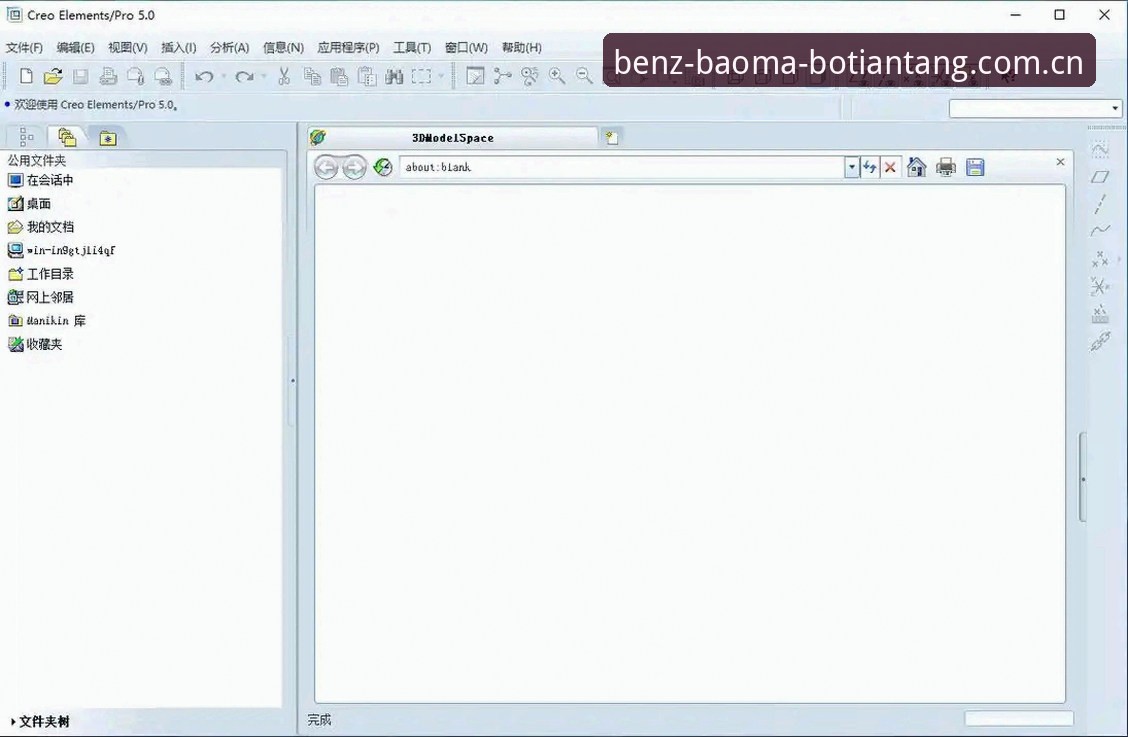Click the browser Refresh icon
This screenshot has height=737, width=1128.
(x=870, y=167)
